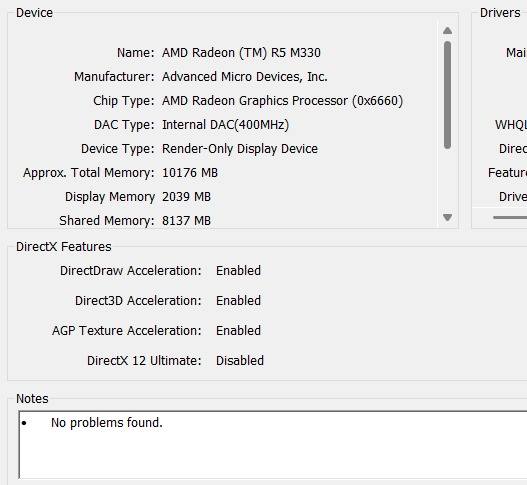Click the 'DirectDraw Acceleration:' label
Image resolution: width=527 pixels, height=485 pixels.
tap(131, 271)
